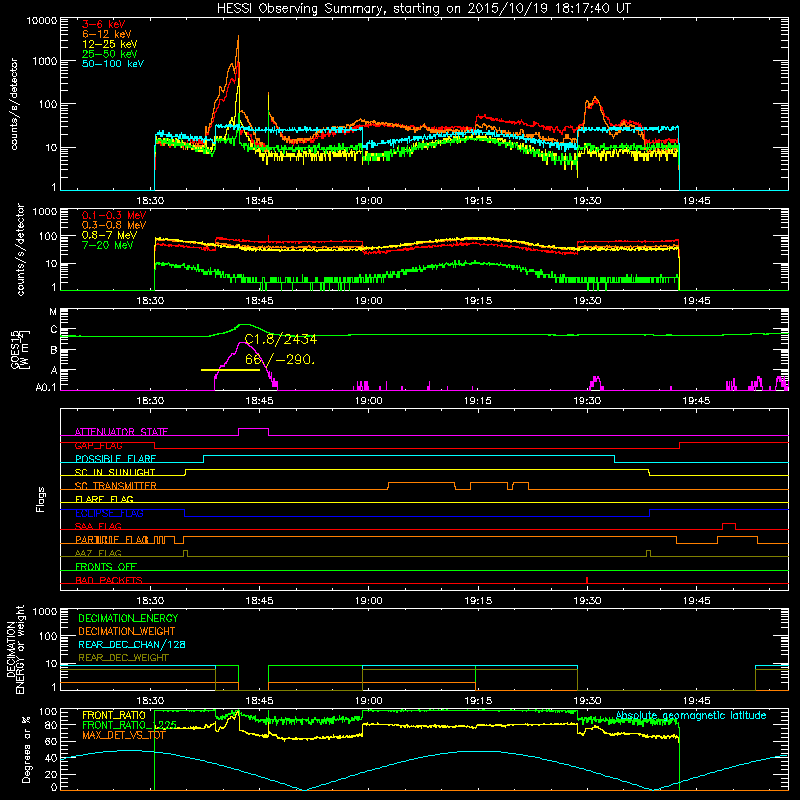
Task: Click the 7-20 MeV legend label
Action: (x=107, y=245)
